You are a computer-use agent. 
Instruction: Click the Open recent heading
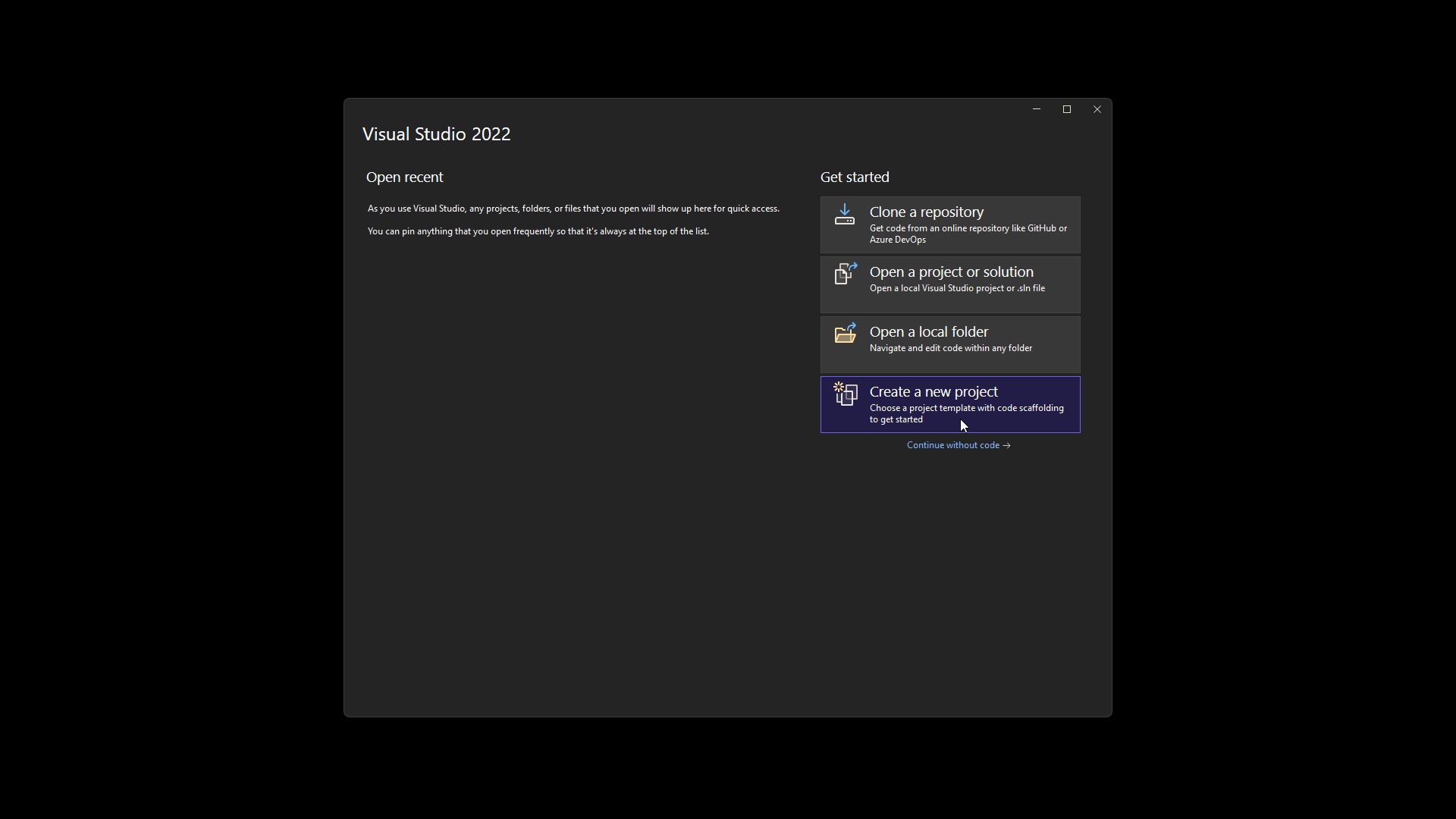[x=404, y=177]
